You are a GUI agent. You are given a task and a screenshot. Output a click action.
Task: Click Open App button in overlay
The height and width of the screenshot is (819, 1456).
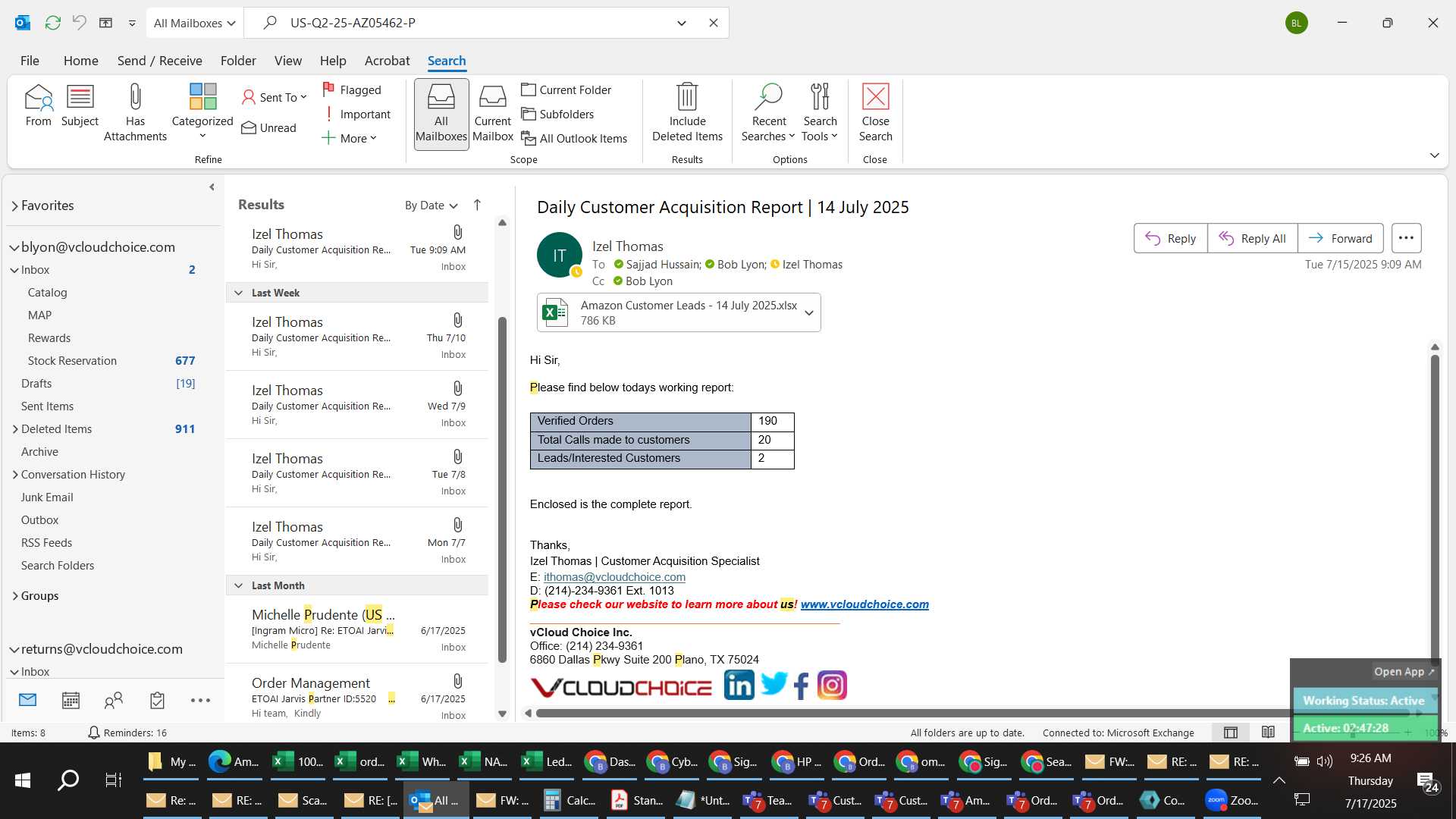coord(1404,672)
